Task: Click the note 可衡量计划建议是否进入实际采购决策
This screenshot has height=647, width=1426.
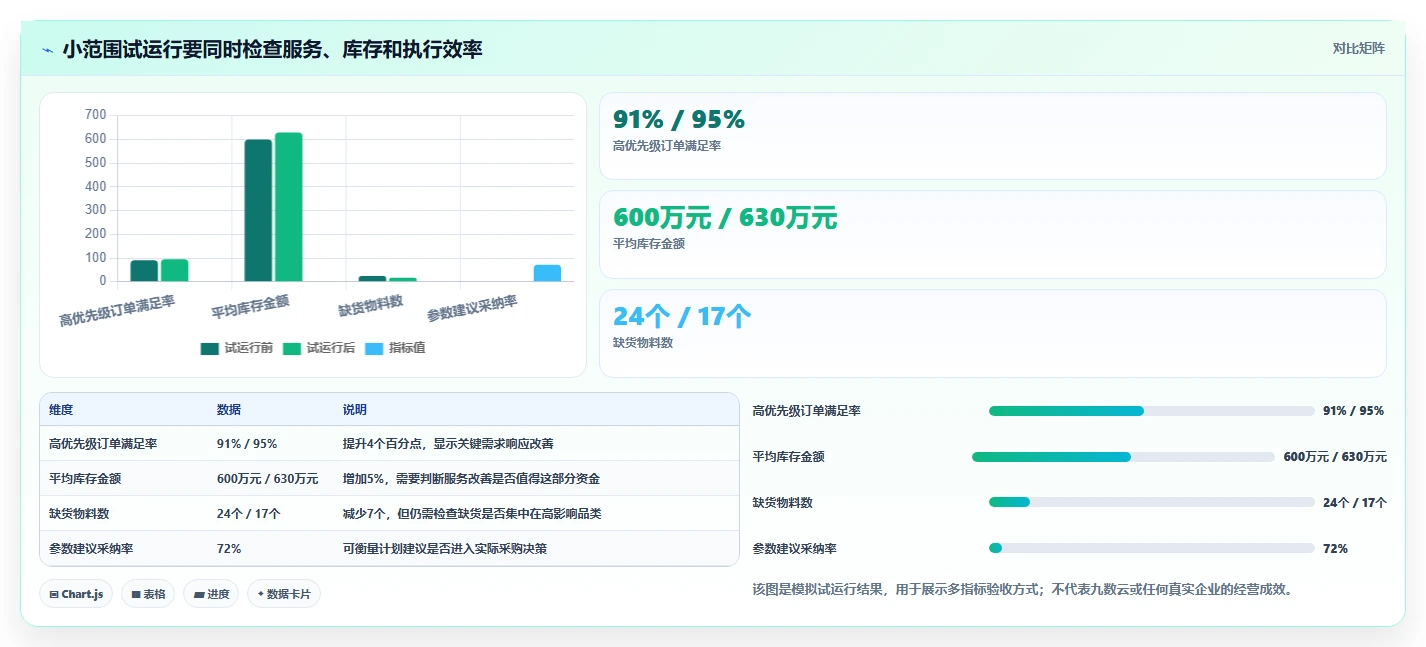Action: (445, 549)
